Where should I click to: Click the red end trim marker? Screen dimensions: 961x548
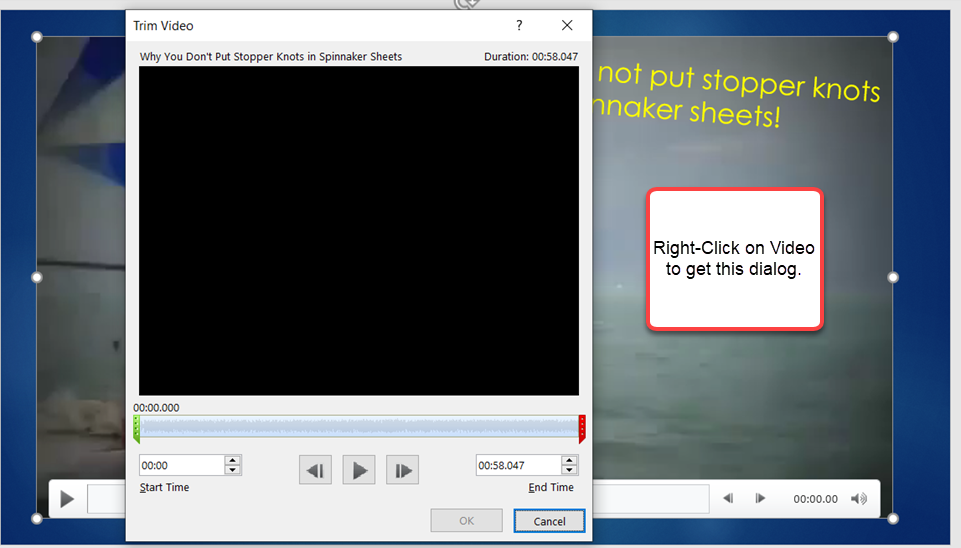[582, 428]
